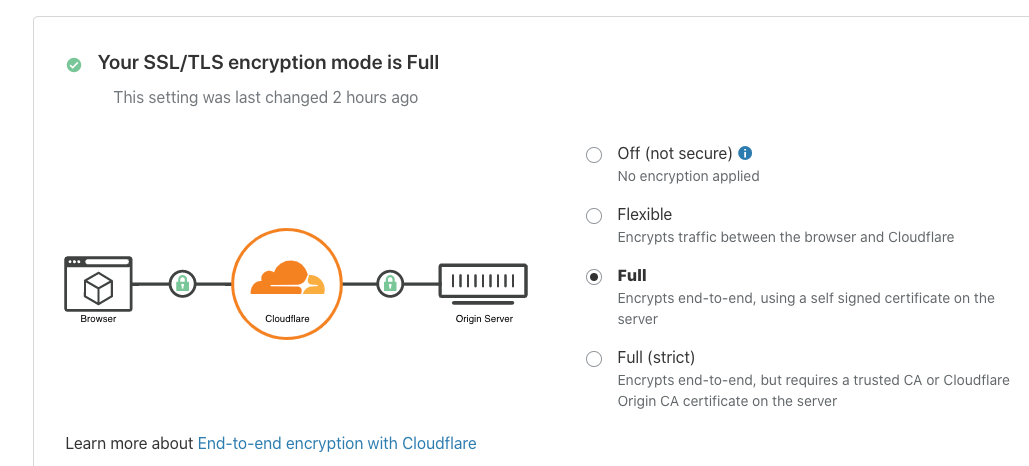This screenshot has height=466, width=1029.
Task: Click the SSL/TLS encryption mode heading
Action: (268, 63)
